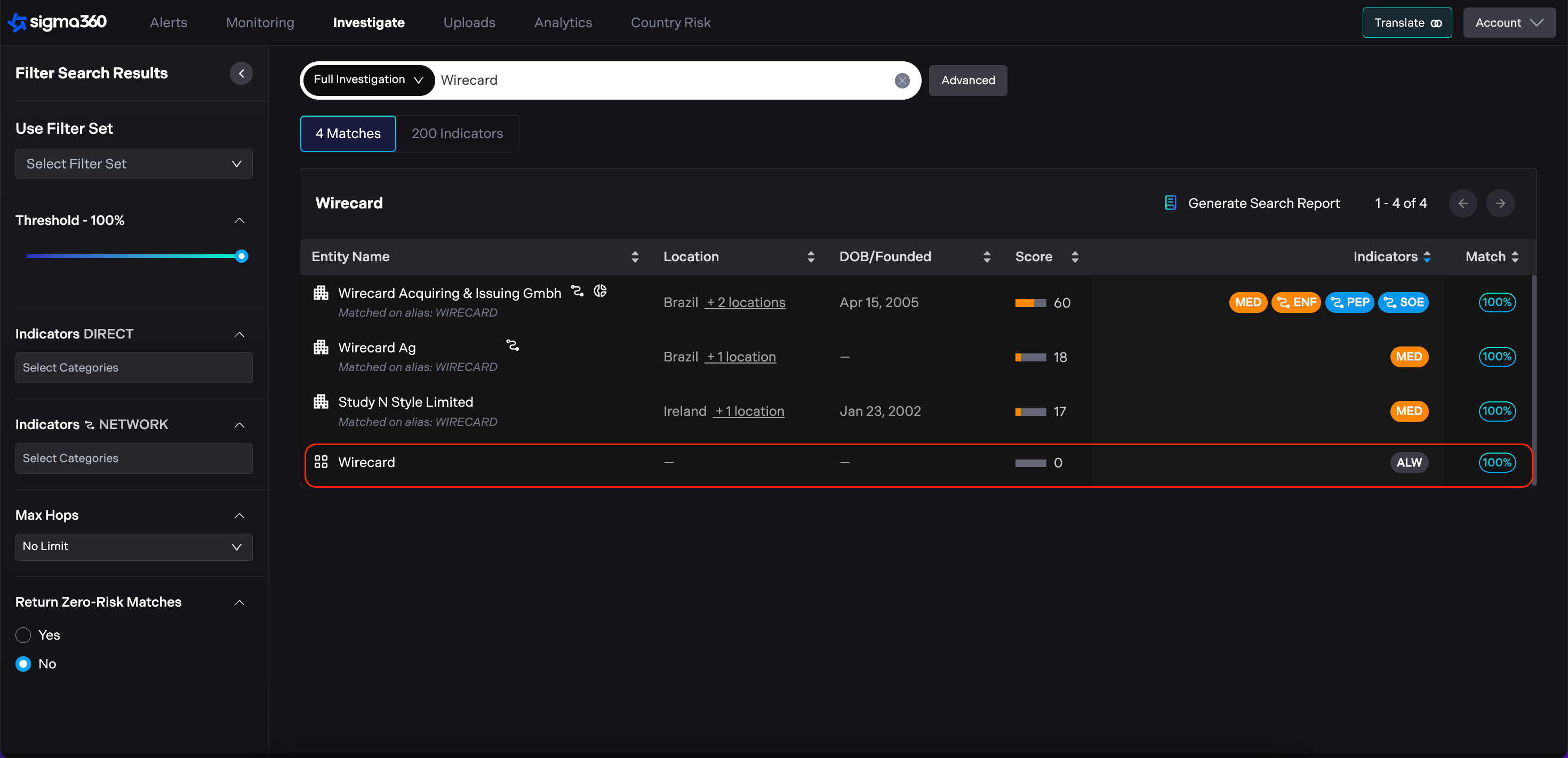Sort results by Entity Name
The width and height of the screenshot is (1568, 758).
[635, 257]
